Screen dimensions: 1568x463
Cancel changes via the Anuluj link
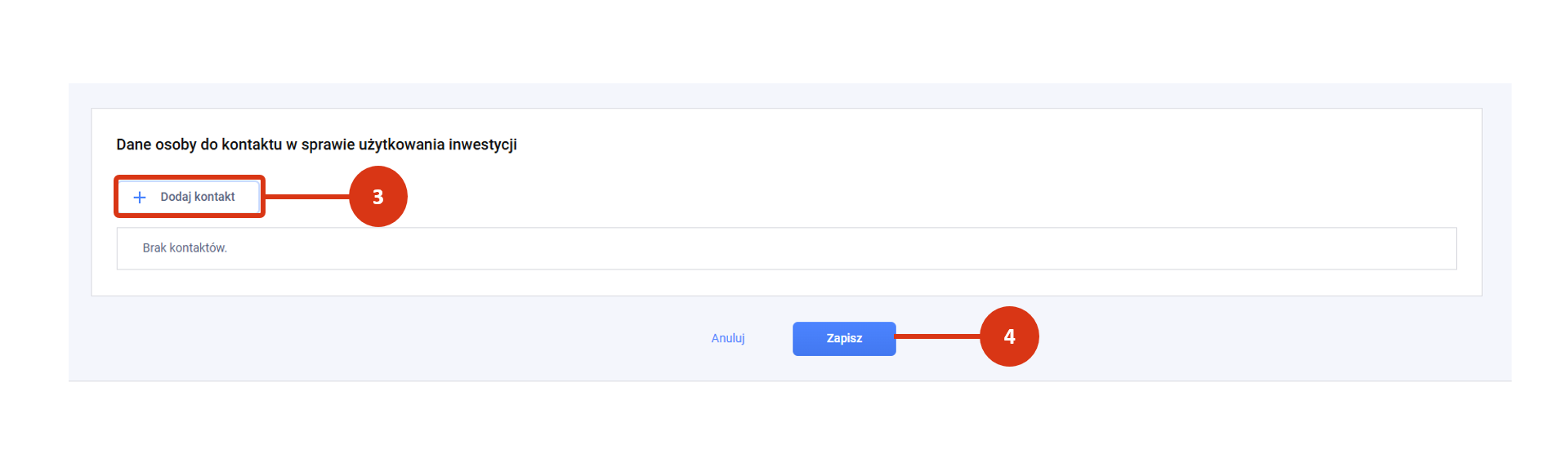point(728,338)
